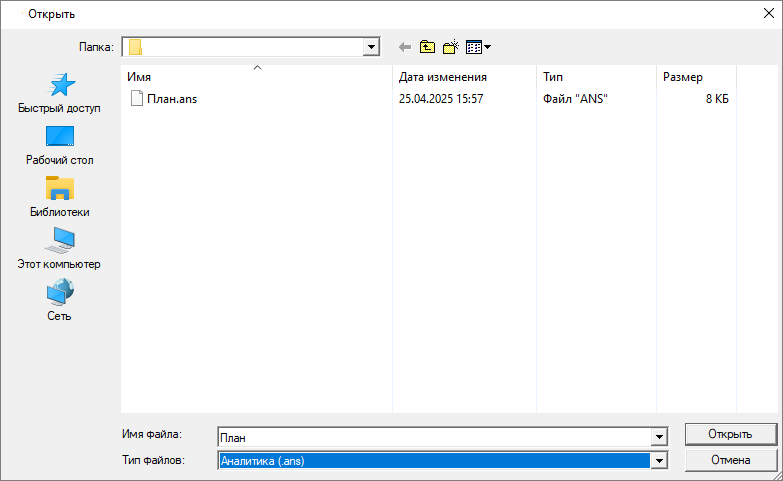Sort by Тип column header

coord(595,77)
